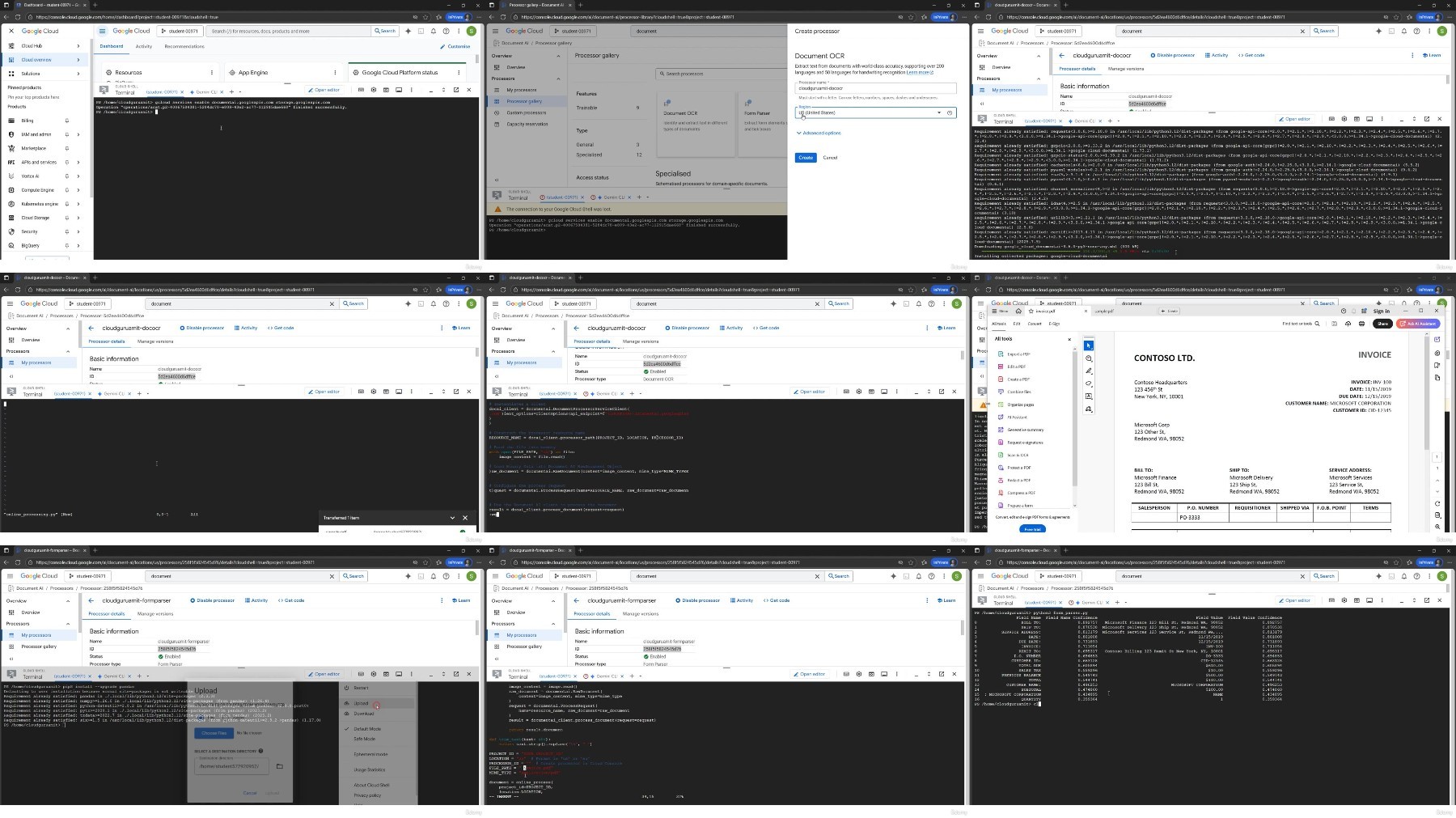Enable Safe Mode in Cloud Shell menu
The width and height of the screenshot is (1456, 818).
click(x=364, y=739)
